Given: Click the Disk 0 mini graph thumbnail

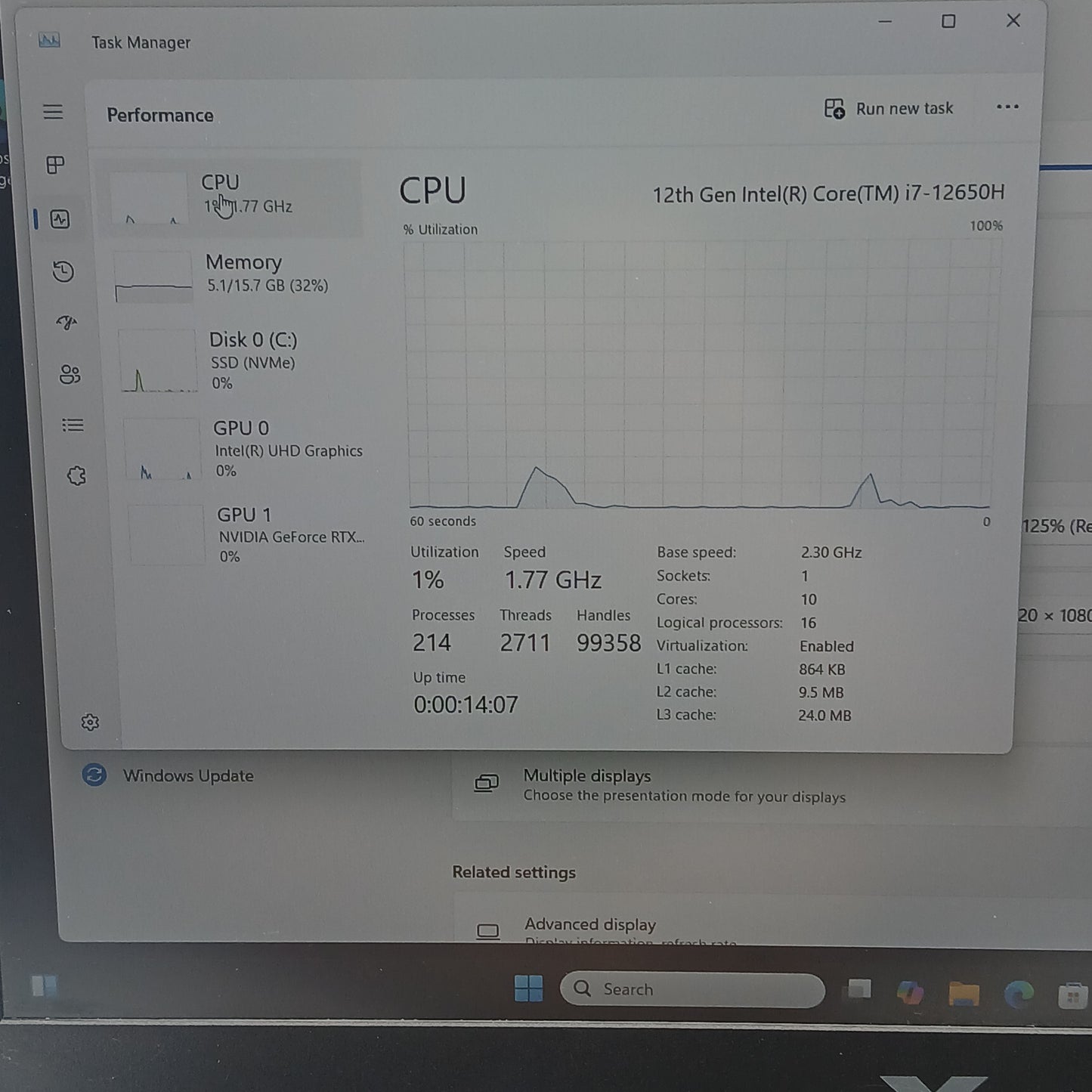Looking at the screenshot, I should pos(159,360).
